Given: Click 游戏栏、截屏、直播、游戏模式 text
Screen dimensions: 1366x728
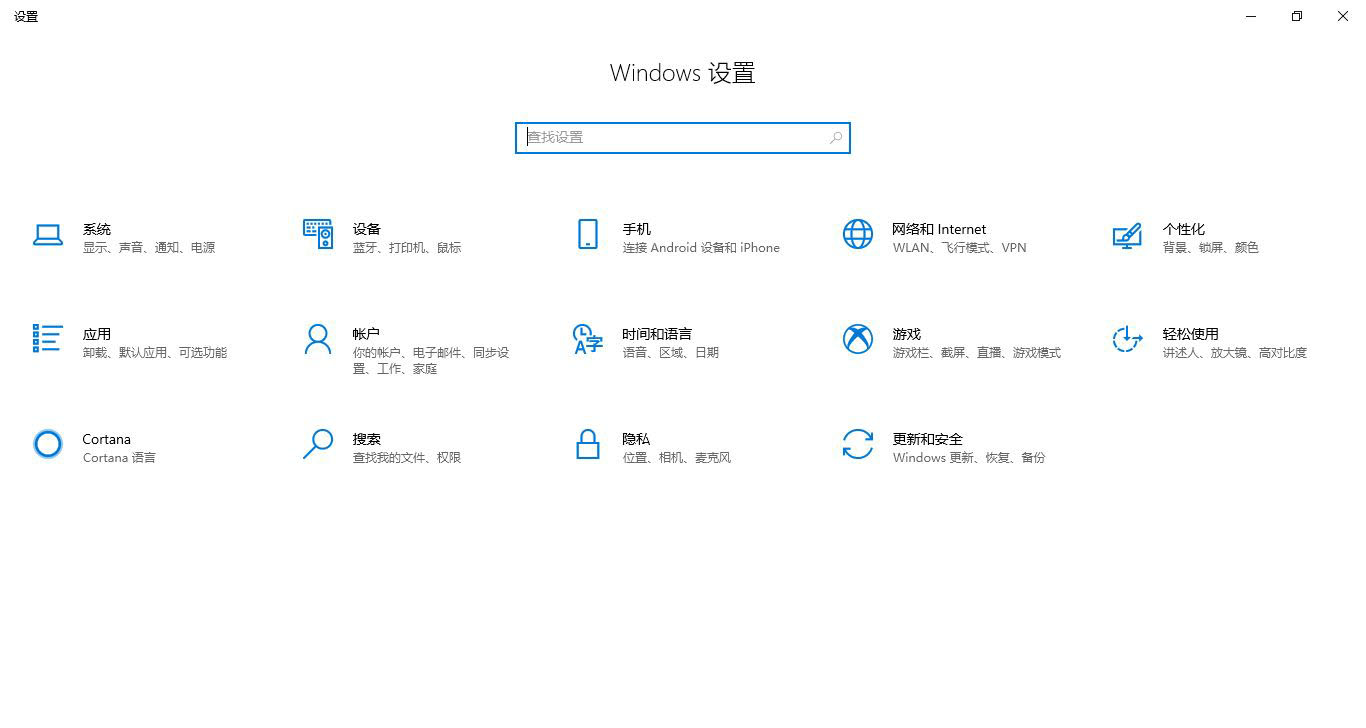Looking at the screenshot, I should click(977, 353).
